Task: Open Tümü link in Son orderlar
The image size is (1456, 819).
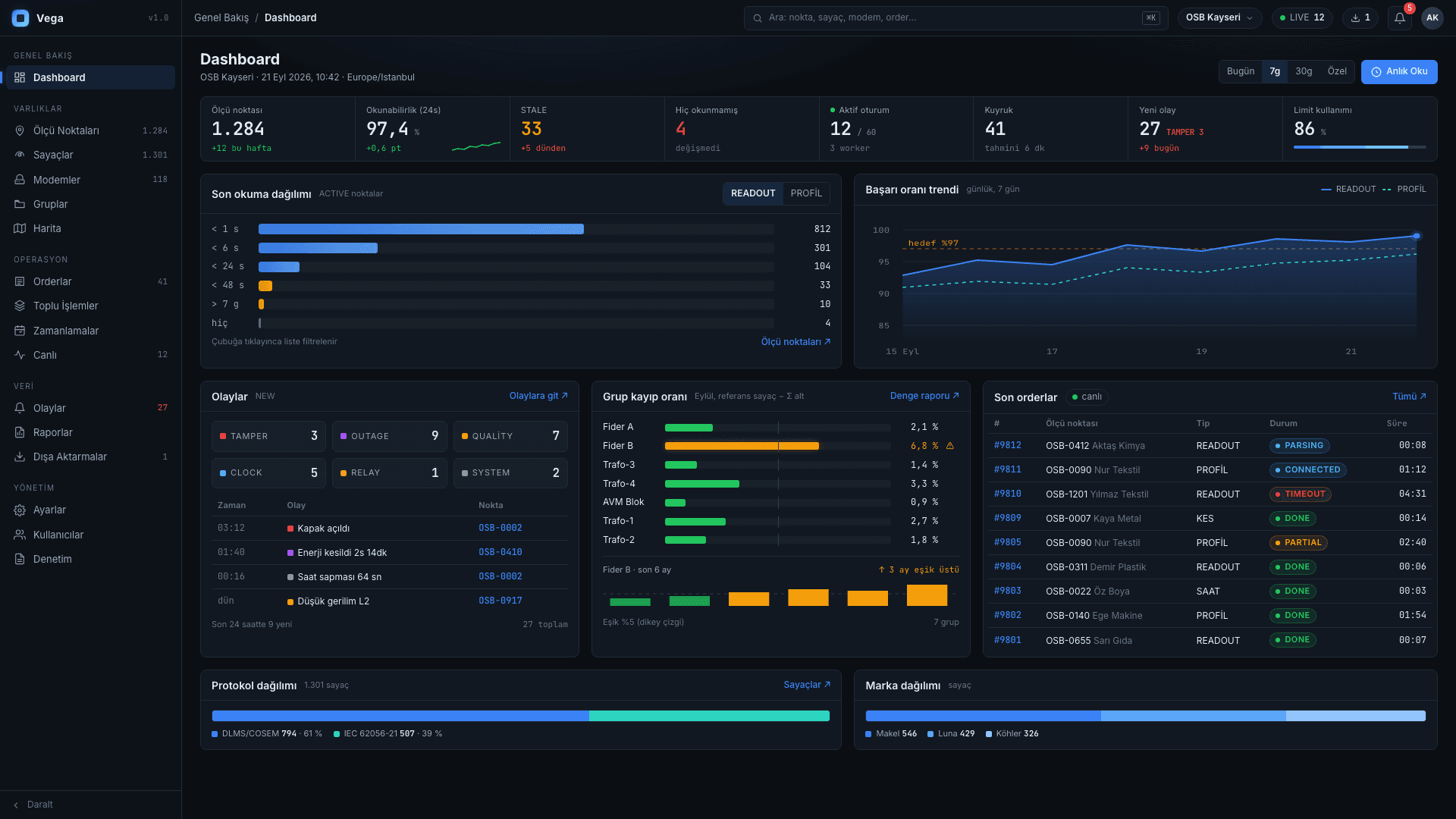Action: point(1409,397)
